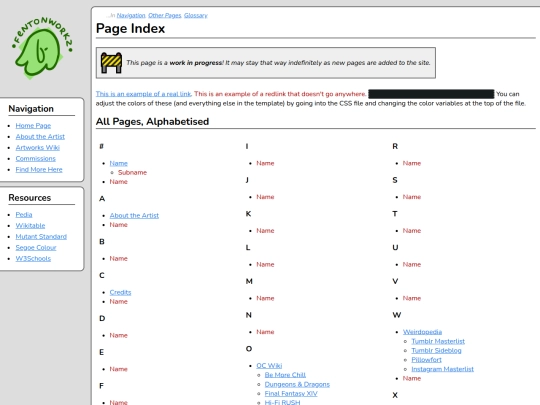Click Name redlink under section T
The width and height of the screenshot is (540, 405).
pos(412,231)
